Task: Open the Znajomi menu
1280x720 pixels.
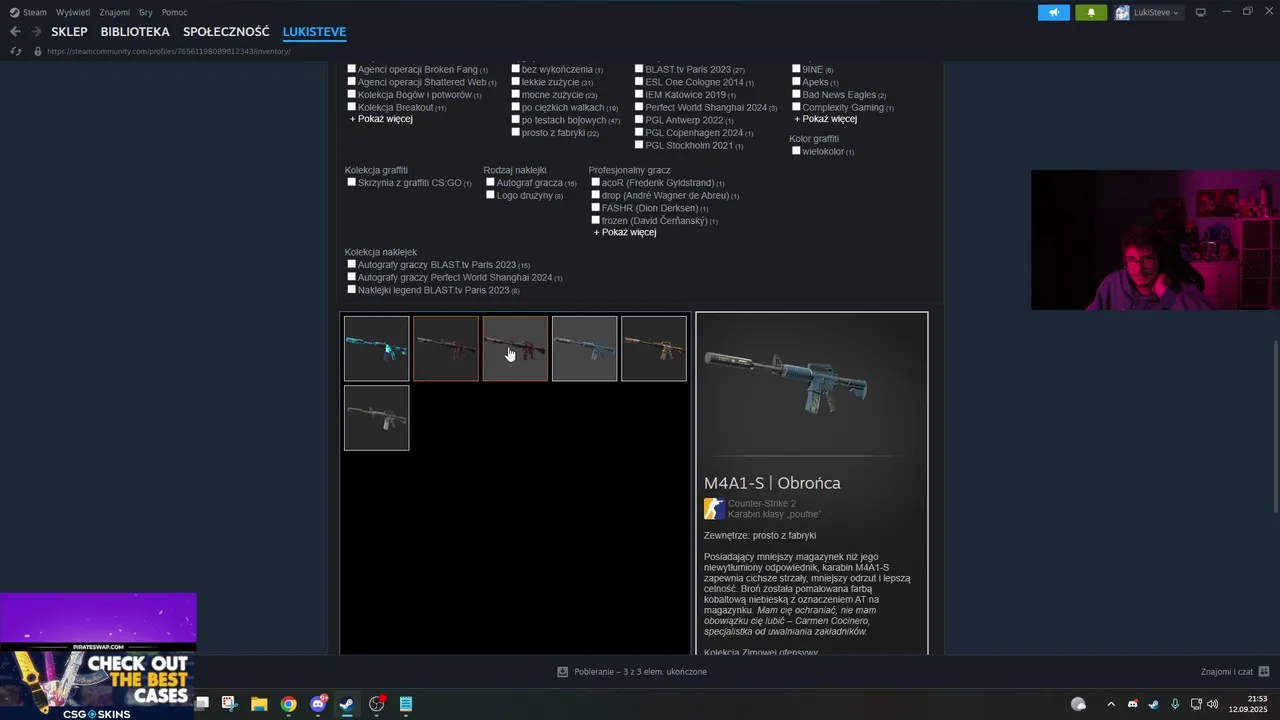Action: (115, 12)
